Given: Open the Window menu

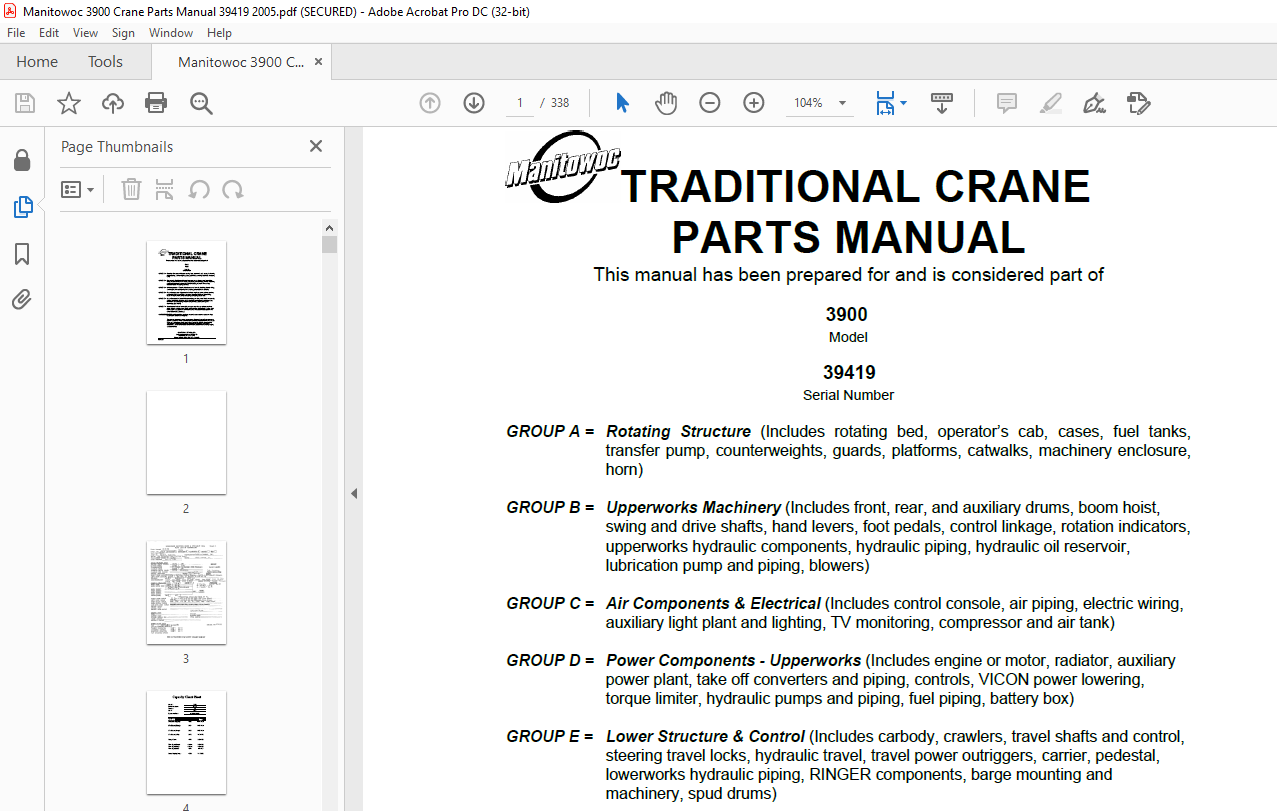Looking at the screenshot, I should click(171, 33).
